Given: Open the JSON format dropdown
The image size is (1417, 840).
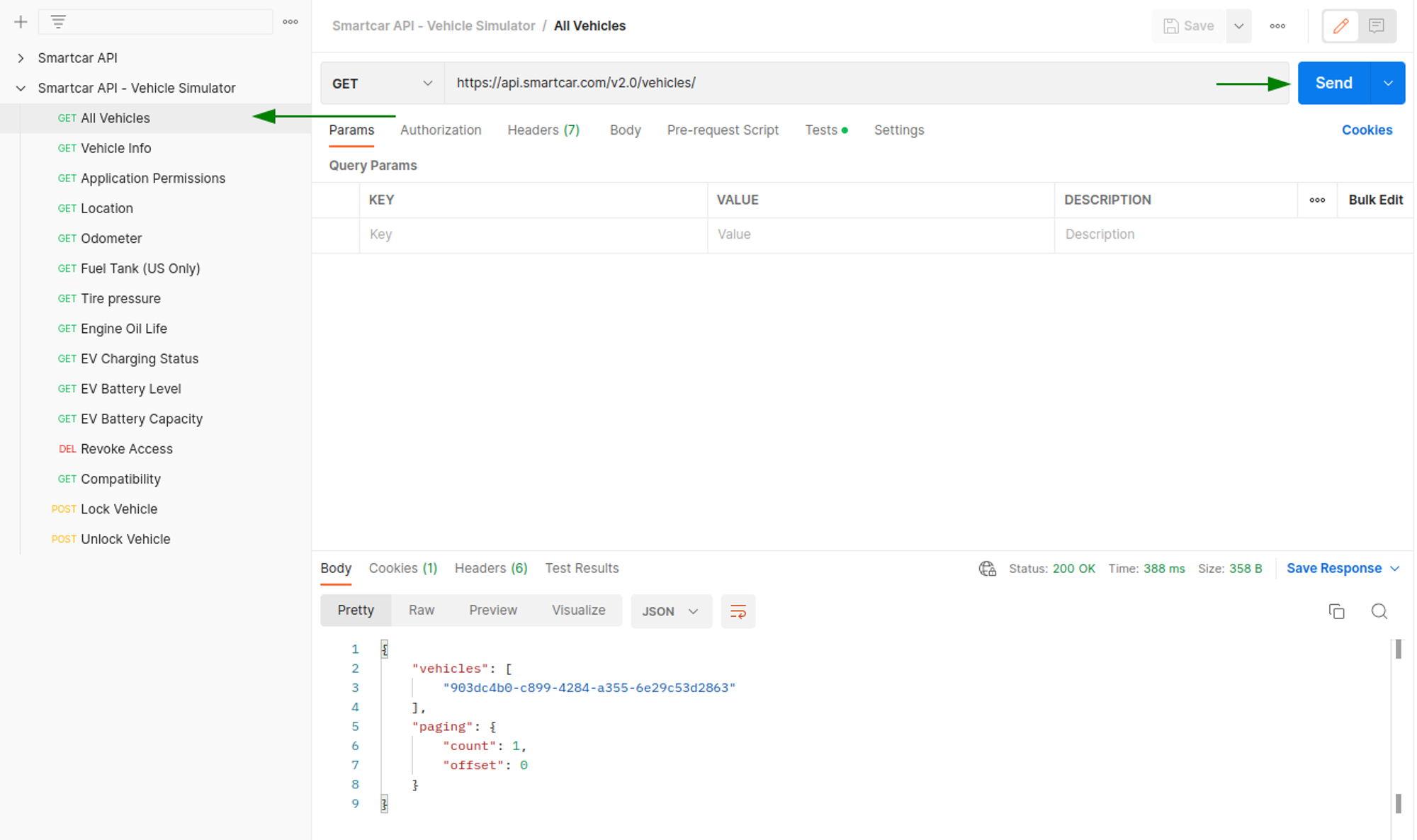Looking at the screenshot, I should click(671, 611).
